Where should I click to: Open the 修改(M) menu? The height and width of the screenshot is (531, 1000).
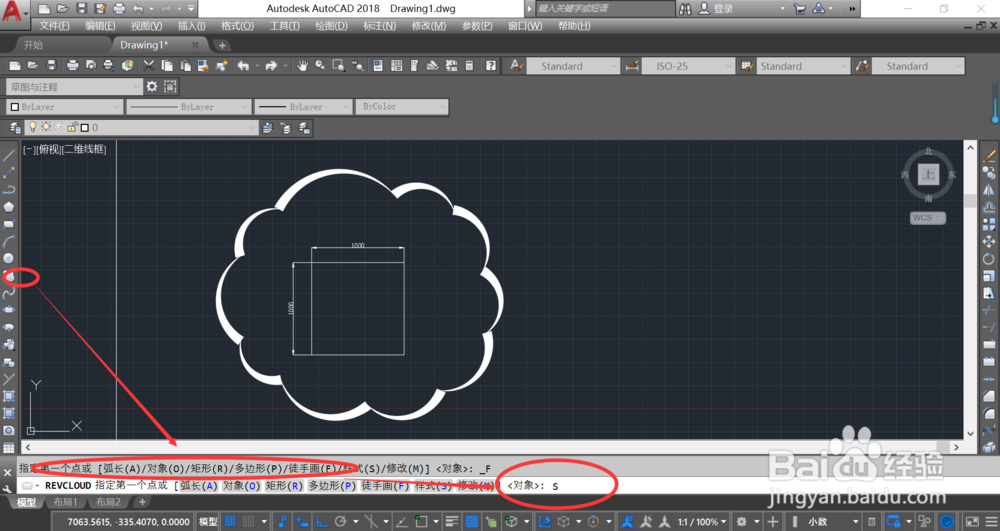[x=429, y=25]
